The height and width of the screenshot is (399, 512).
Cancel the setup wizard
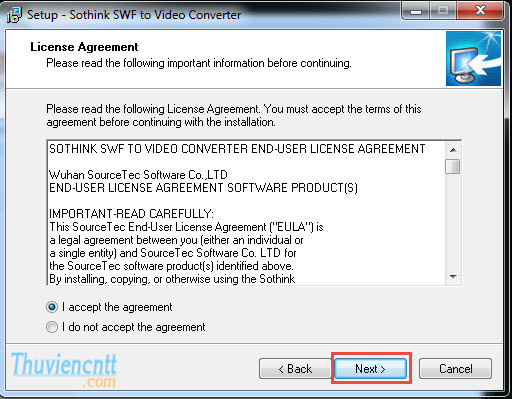point(455,369)
